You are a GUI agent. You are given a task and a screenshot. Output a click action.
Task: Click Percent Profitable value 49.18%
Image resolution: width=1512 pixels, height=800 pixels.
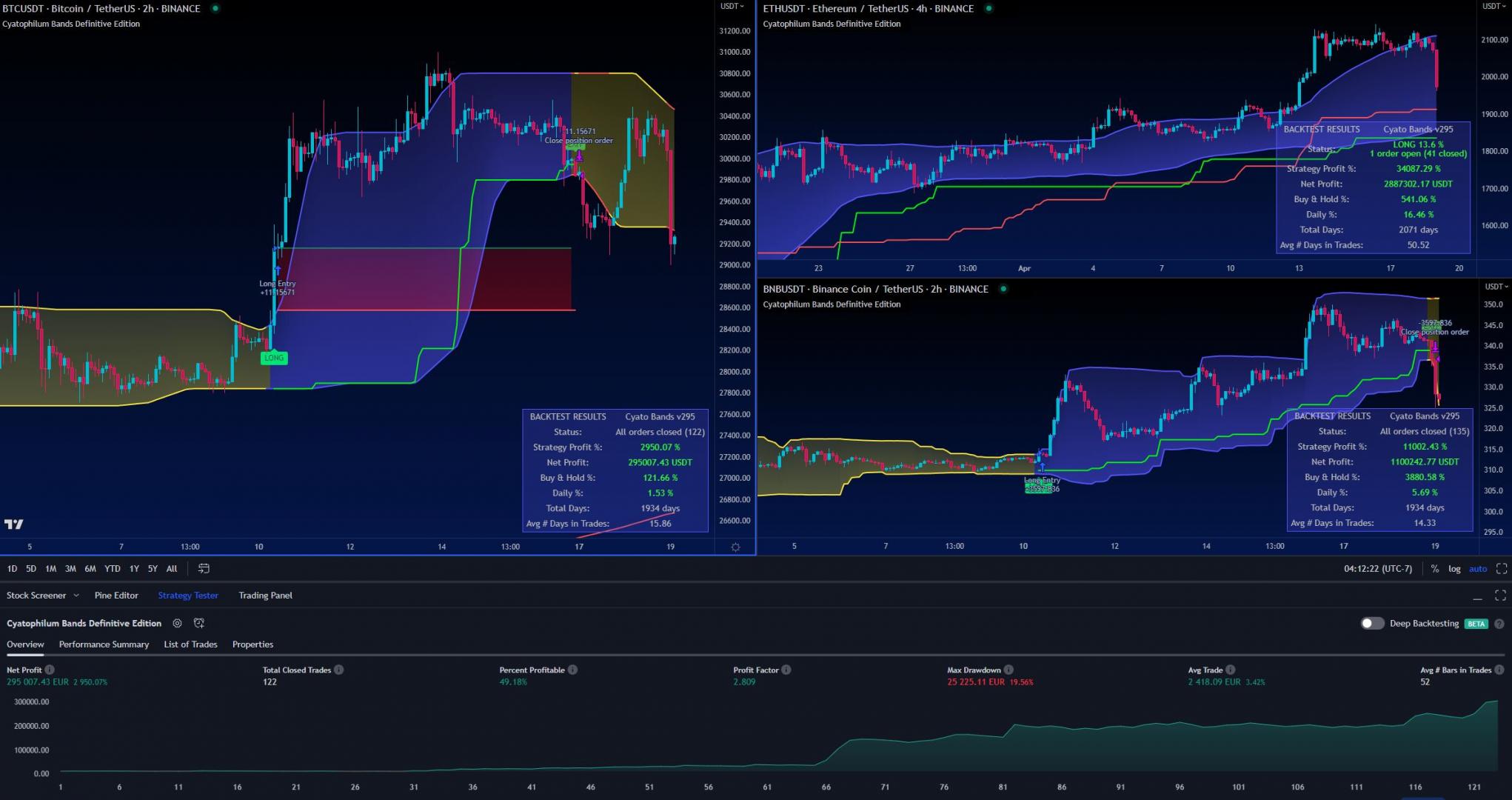[513, 681]
